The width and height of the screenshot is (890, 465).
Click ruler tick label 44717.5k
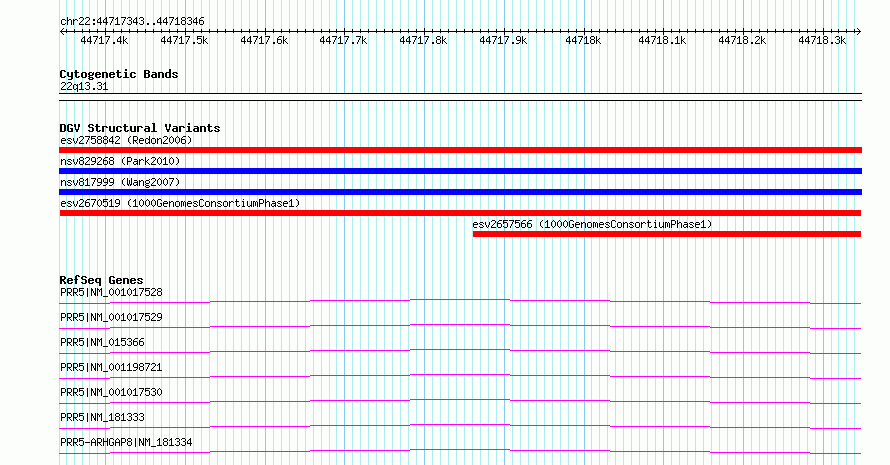(184, 41)
